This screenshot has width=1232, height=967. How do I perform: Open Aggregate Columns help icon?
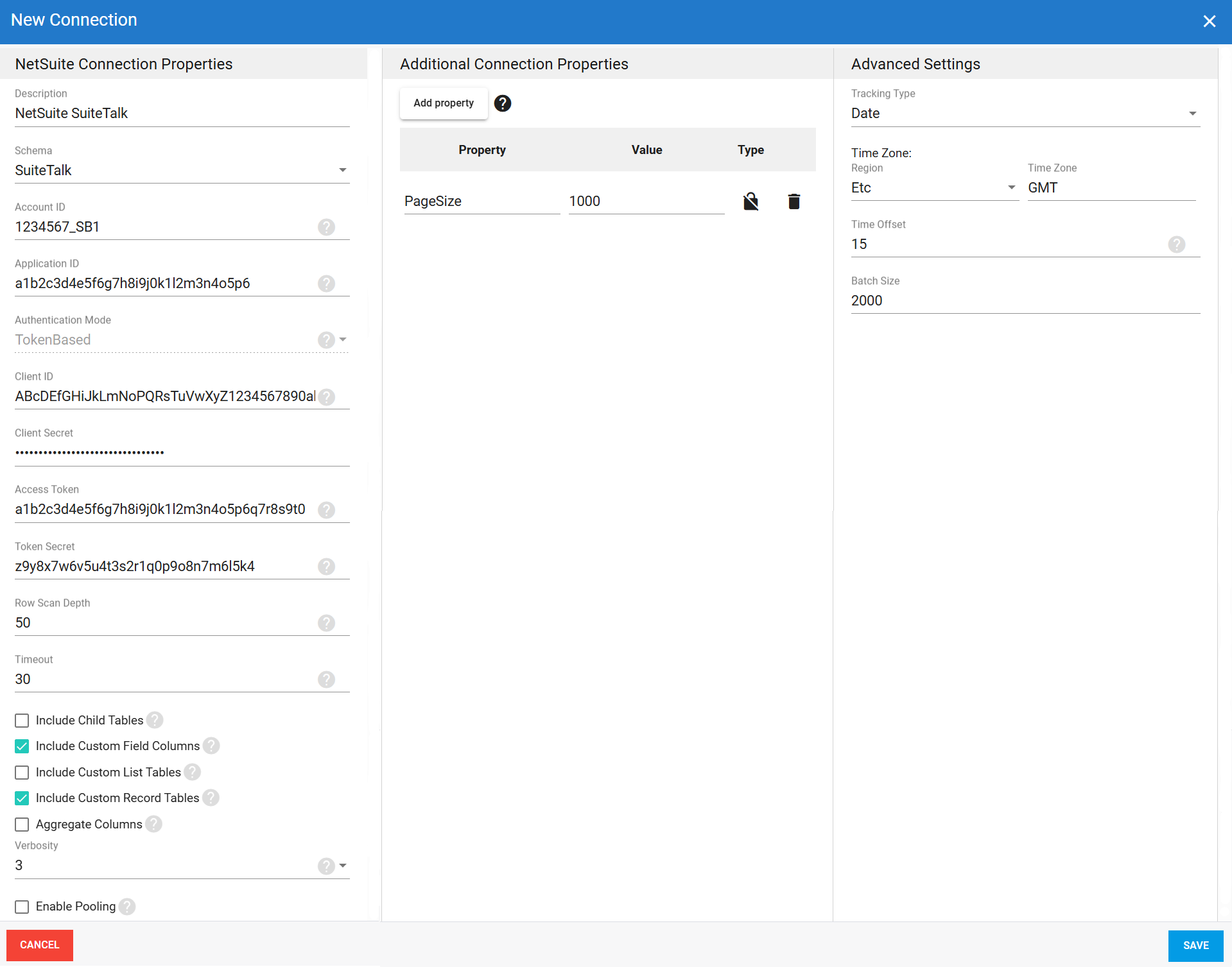153,824
